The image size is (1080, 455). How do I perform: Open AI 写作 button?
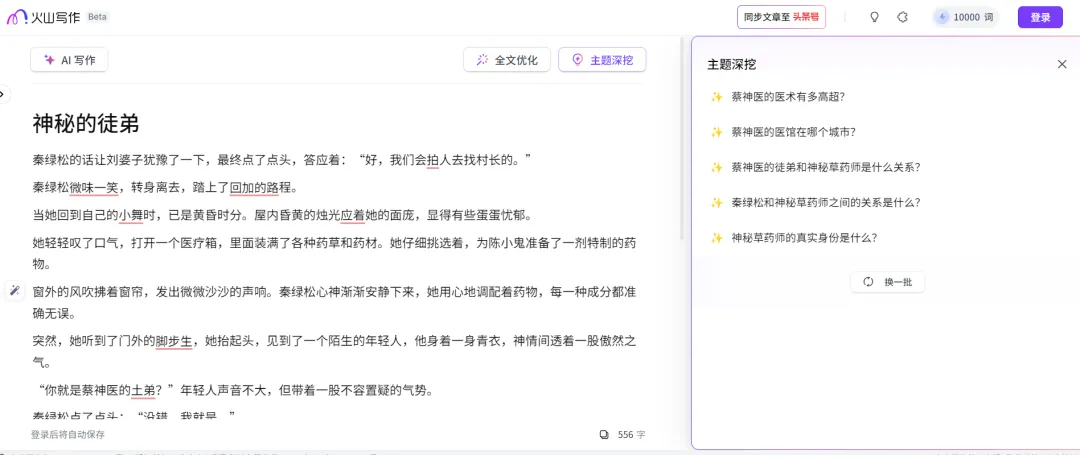pos(69,60)
